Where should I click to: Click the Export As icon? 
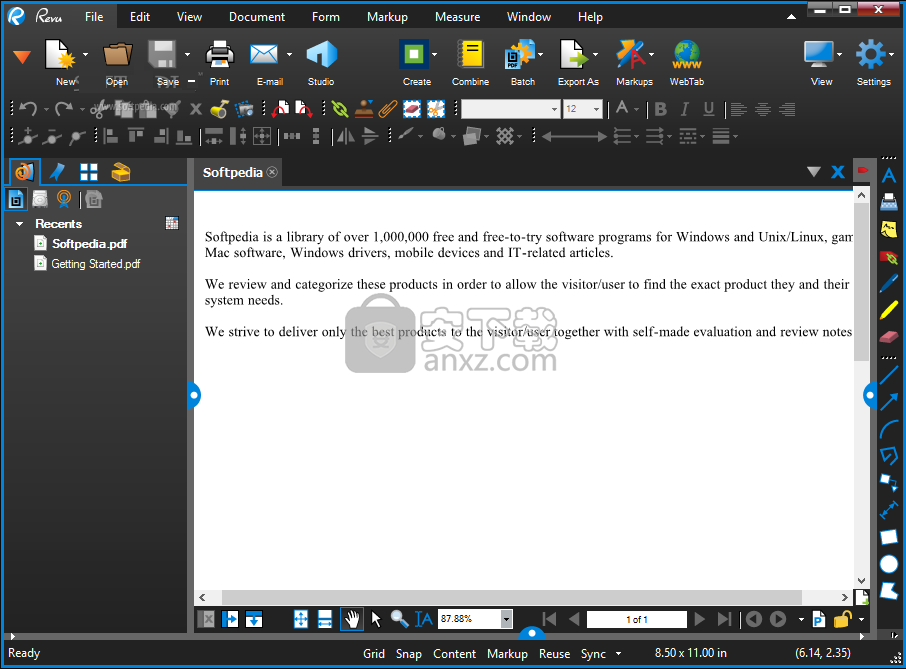[573, 55]
